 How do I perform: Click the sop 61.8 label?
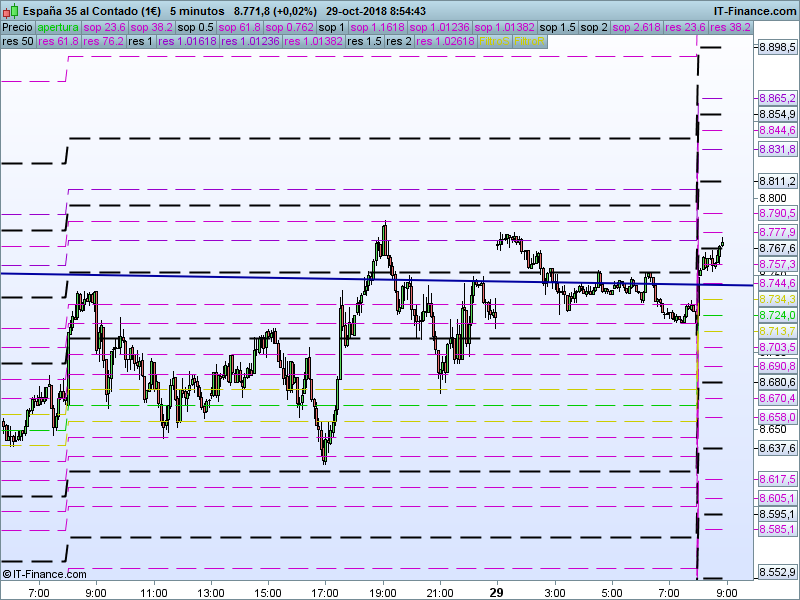[240, 28]
